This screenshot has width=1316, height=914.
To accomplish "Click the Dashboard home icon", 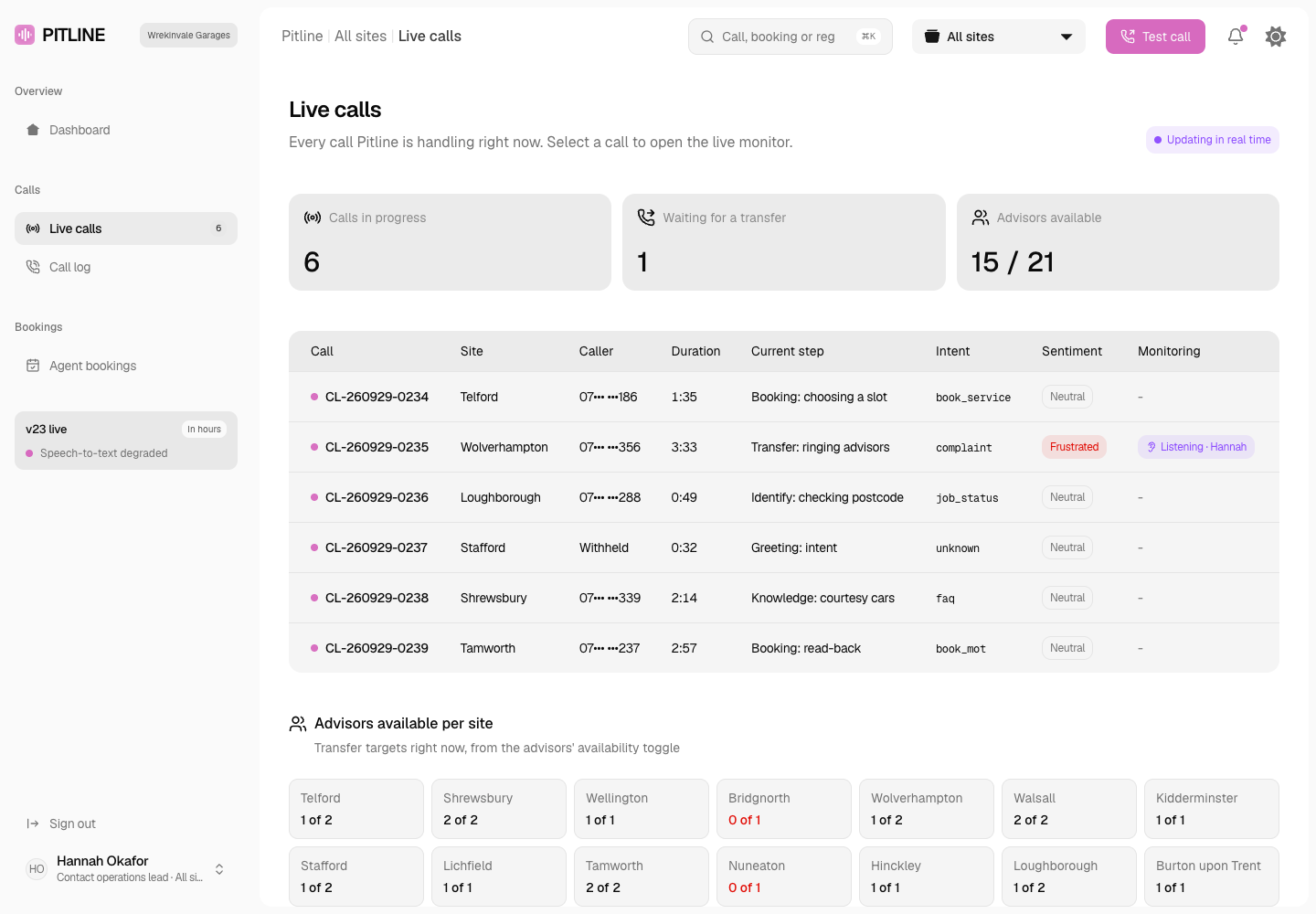I will (33, 130).
